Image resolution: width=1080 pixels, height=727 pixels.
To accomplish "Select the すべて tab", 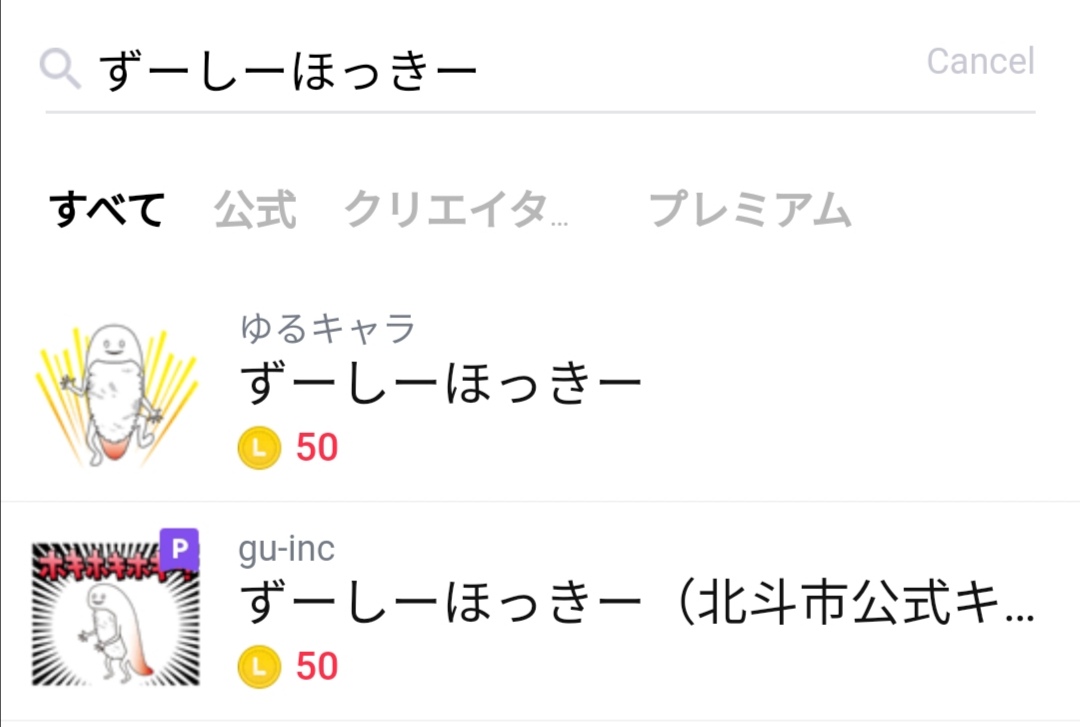I will point(107,209).
